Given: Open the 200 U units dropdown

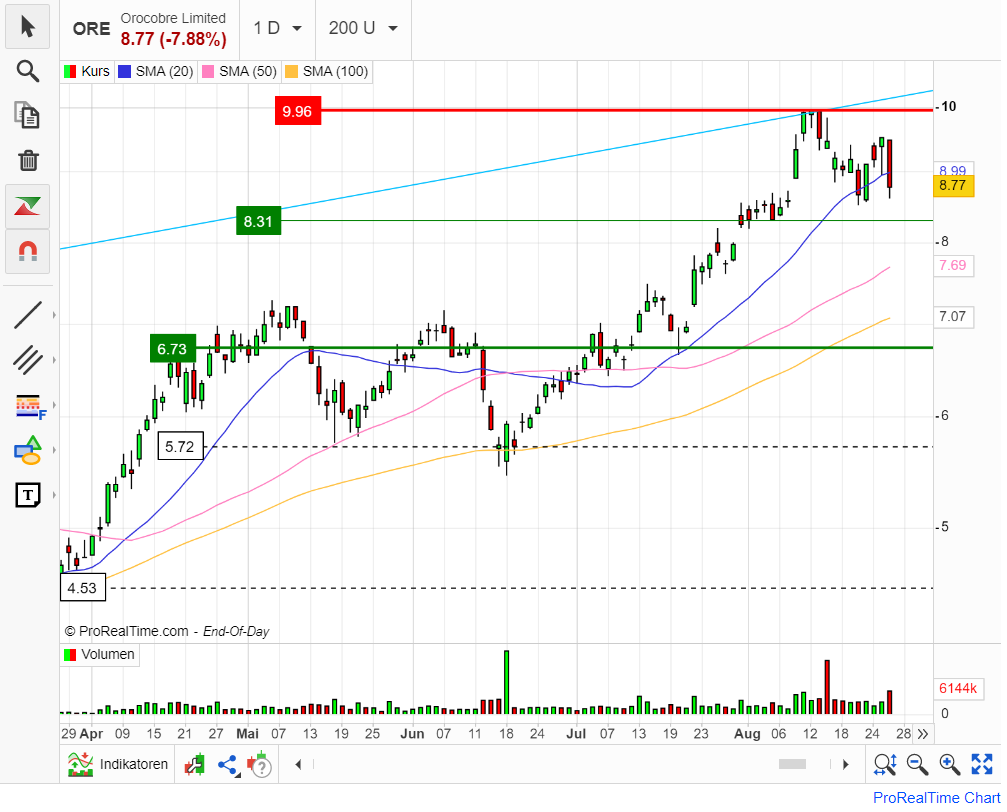Looking at the screenshot, I should [362, 28].
